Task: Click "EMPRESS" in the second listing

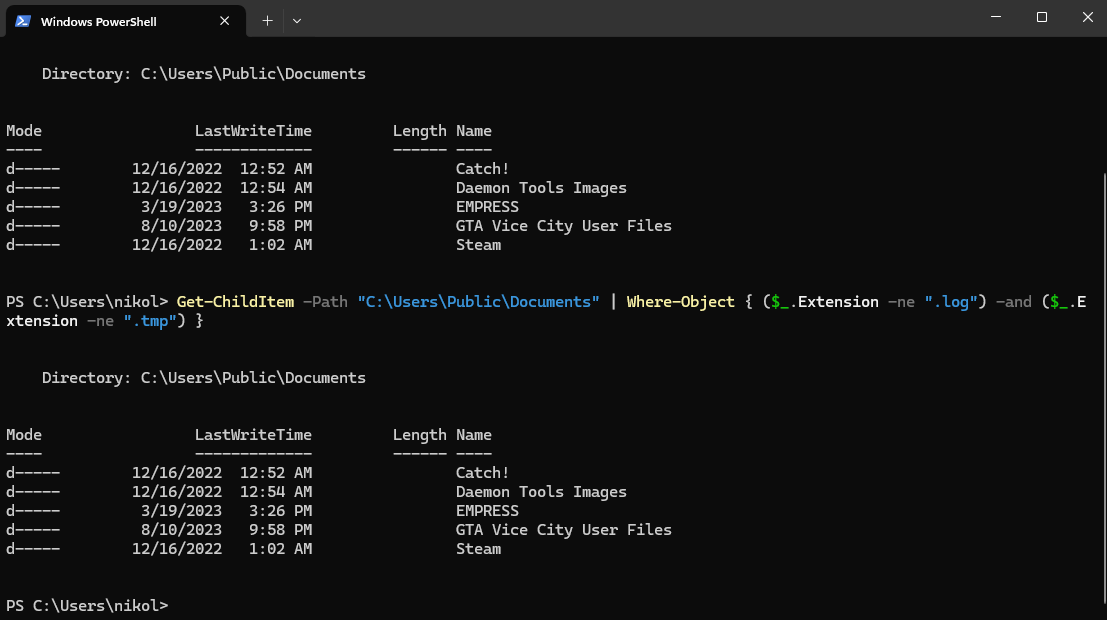Action: pyautogui.click(x=487, y=511)
